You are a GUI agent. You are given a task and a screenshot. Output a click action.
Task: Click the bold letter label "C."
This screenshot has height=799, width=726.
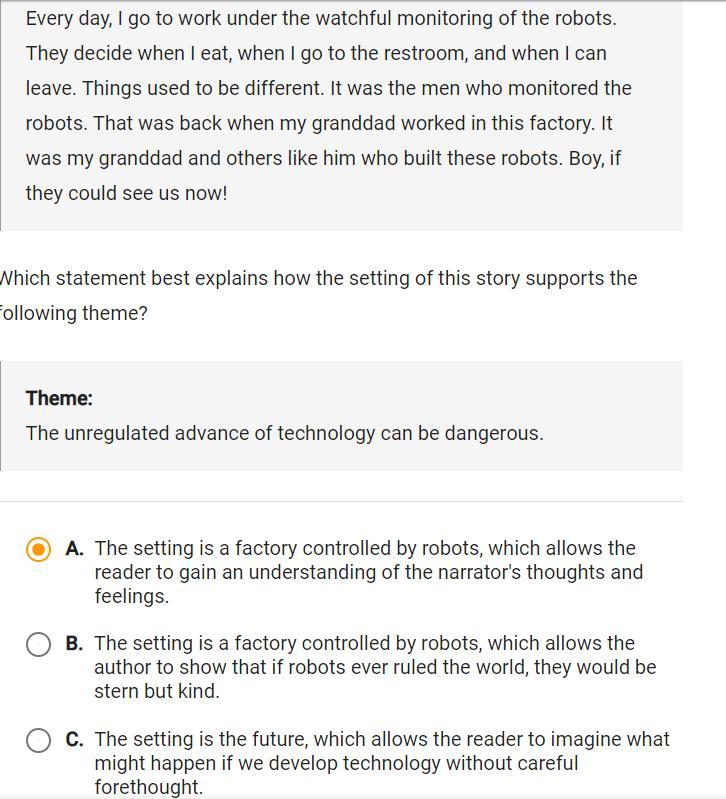74,739
